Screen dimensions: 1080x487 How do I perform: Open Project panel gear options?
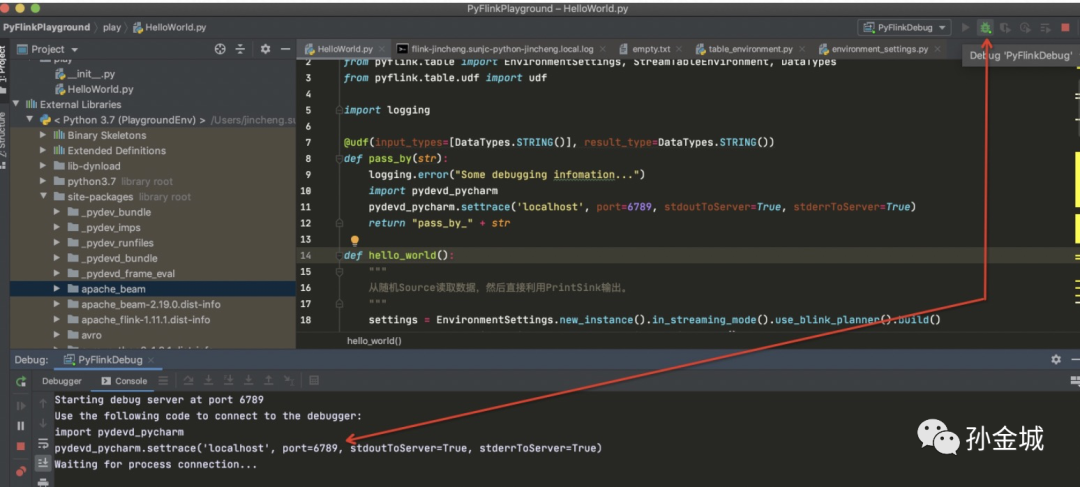pyautogui.click(x=265, y=49)
